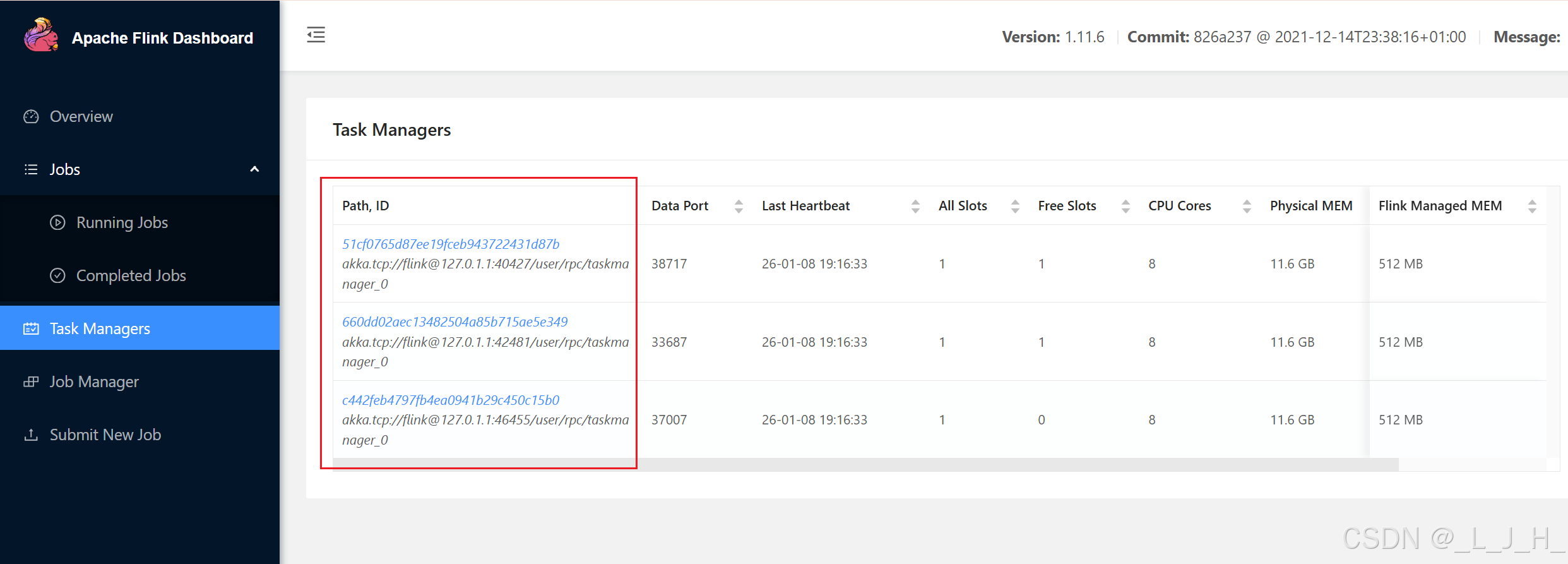This screenshot has width=1568, height=564.
Task: Open task manager 51cf0765d87ee19fceb943722431d87b
Action: 451,244
